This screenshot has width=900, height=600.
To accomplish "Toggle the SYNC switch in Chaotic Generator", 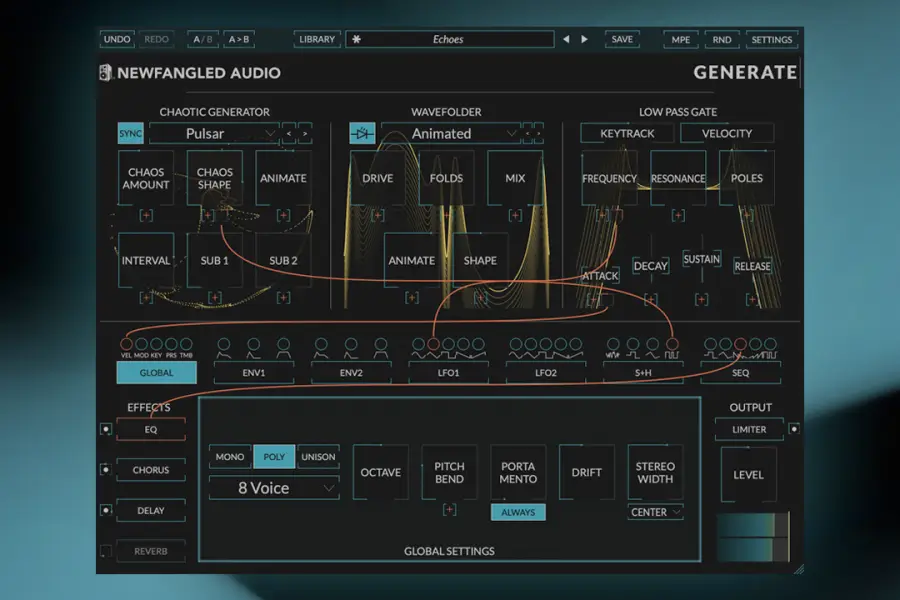I will tap(130, 134).
